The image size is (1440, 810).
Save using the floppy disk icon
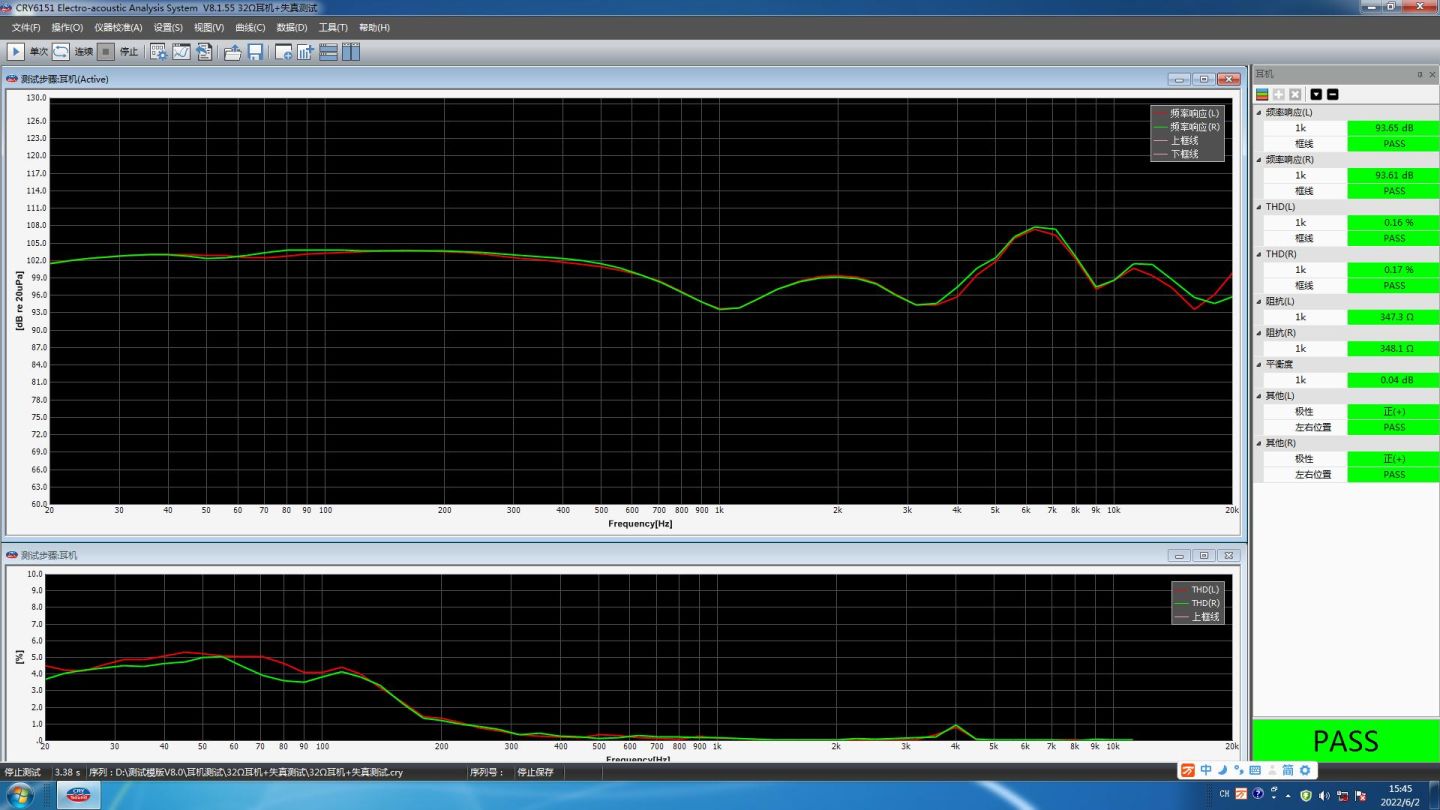click(255, 52)
